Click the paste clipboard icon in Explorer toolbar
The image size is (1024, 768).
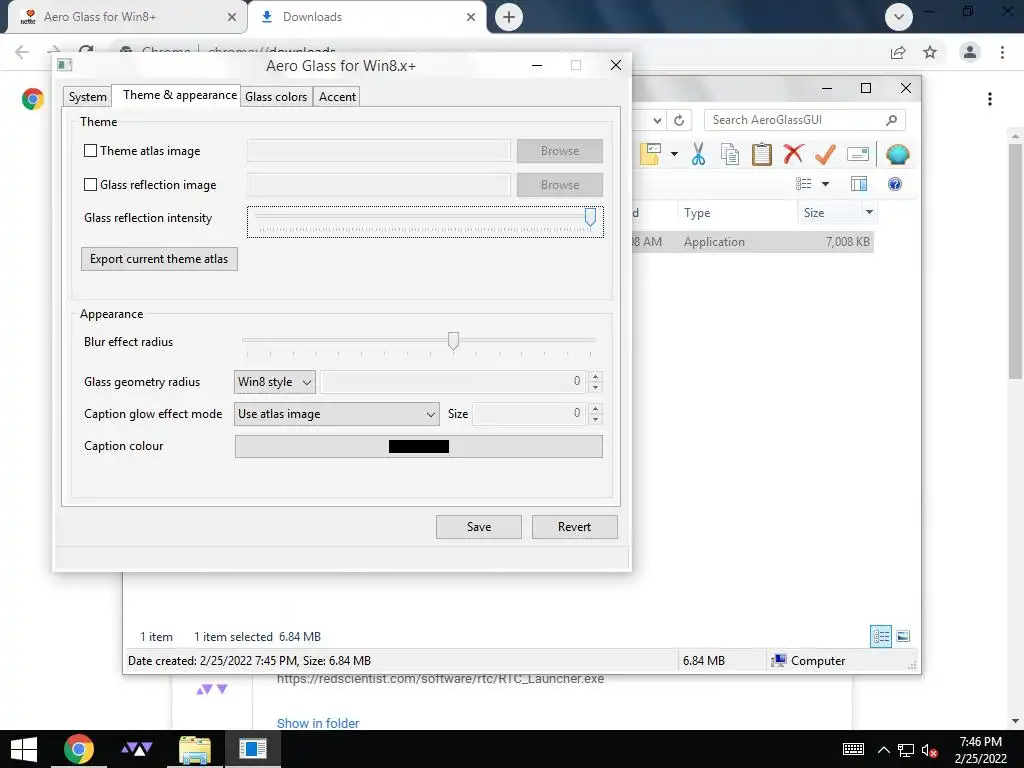pyautogui.click(x=761, y=155)
